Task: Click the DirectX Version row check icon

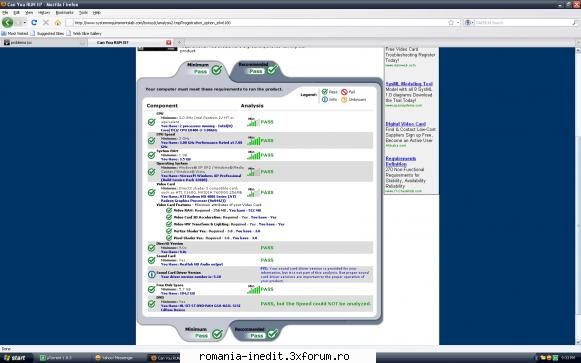Action: pos(152,248)
